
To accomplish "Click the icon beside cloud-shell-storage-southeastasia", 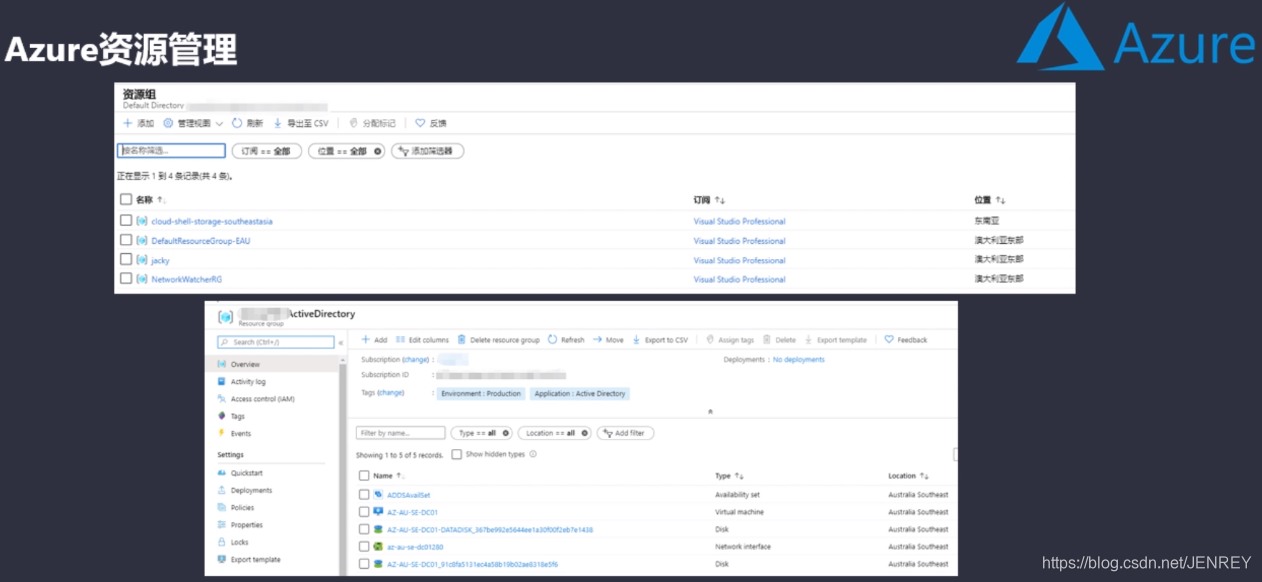I will (142, 221).
